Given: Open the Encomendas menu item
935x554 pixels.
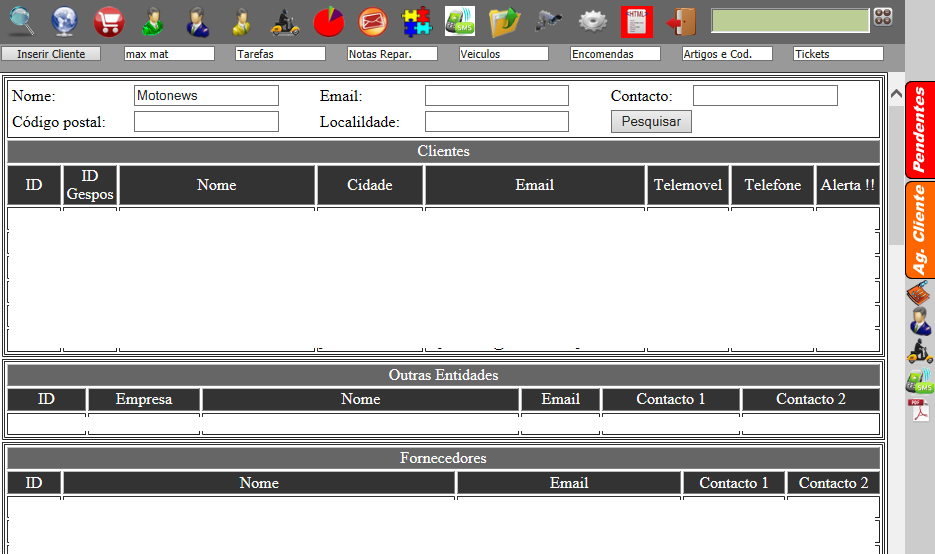Looking at the screenshot, I should 615,54.
